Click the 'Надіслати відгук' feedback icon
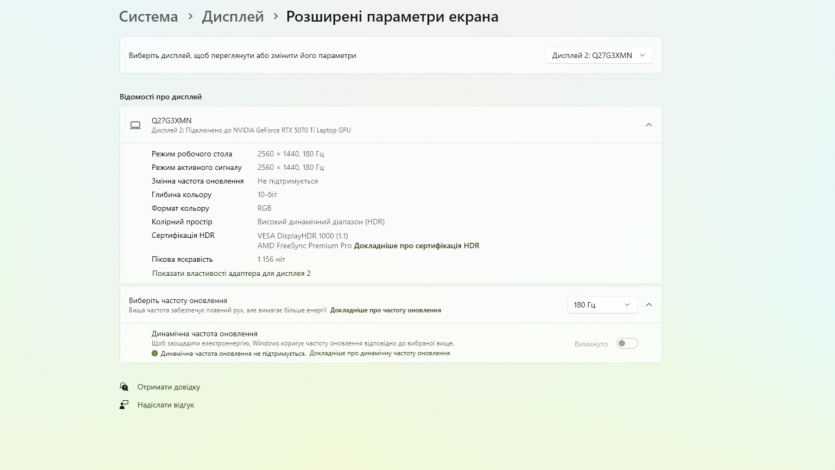The image size is (835, 470). 124,405
